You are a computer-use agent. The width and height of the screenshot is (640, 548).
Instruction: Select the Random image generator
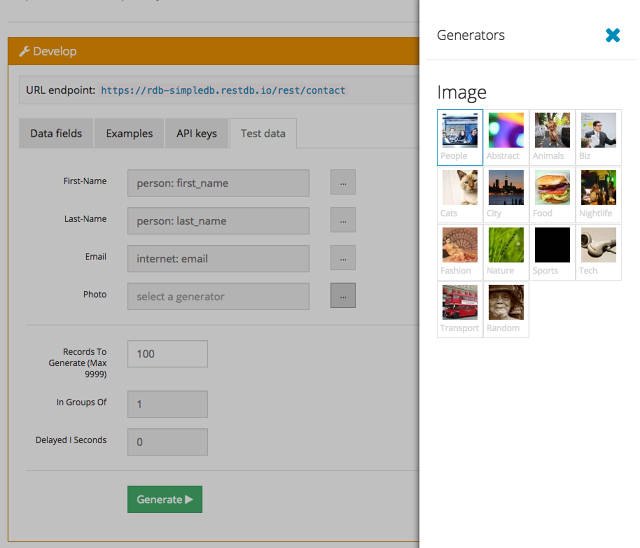(x=506, y=309)
